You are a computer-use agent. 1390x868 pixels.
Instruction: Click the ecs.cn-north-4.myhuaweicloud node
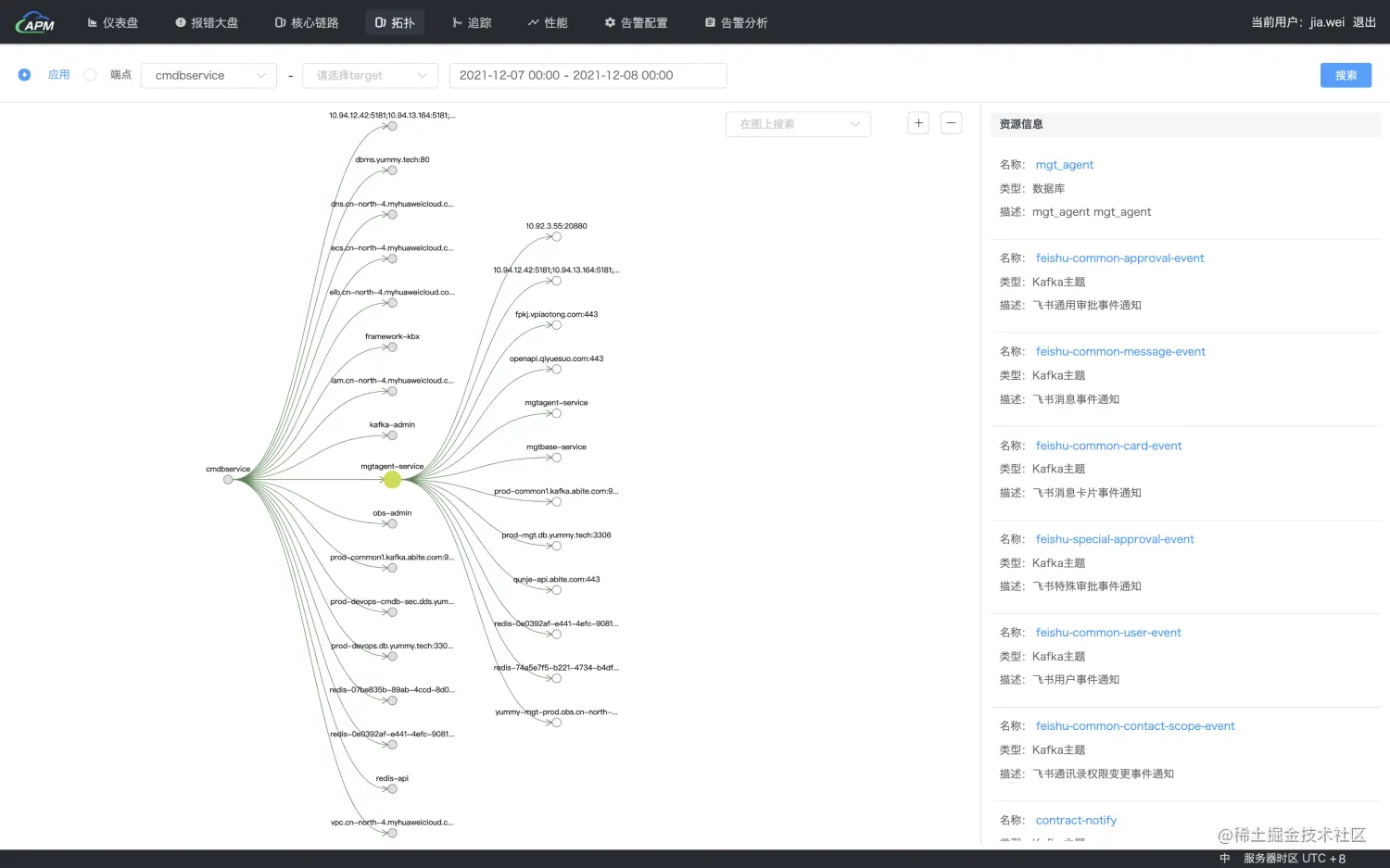tap(392, 258)
